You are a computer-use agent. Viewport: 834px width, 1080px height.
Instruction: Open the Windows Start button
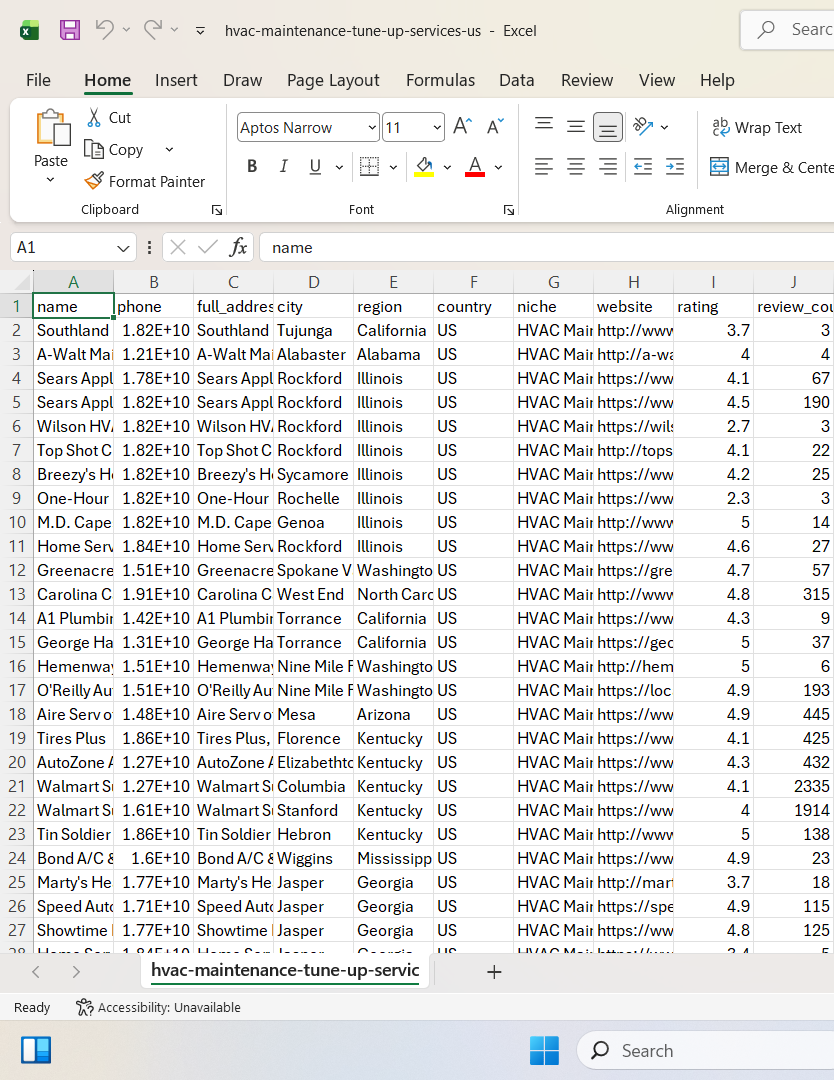click(x=544, y=1050)
